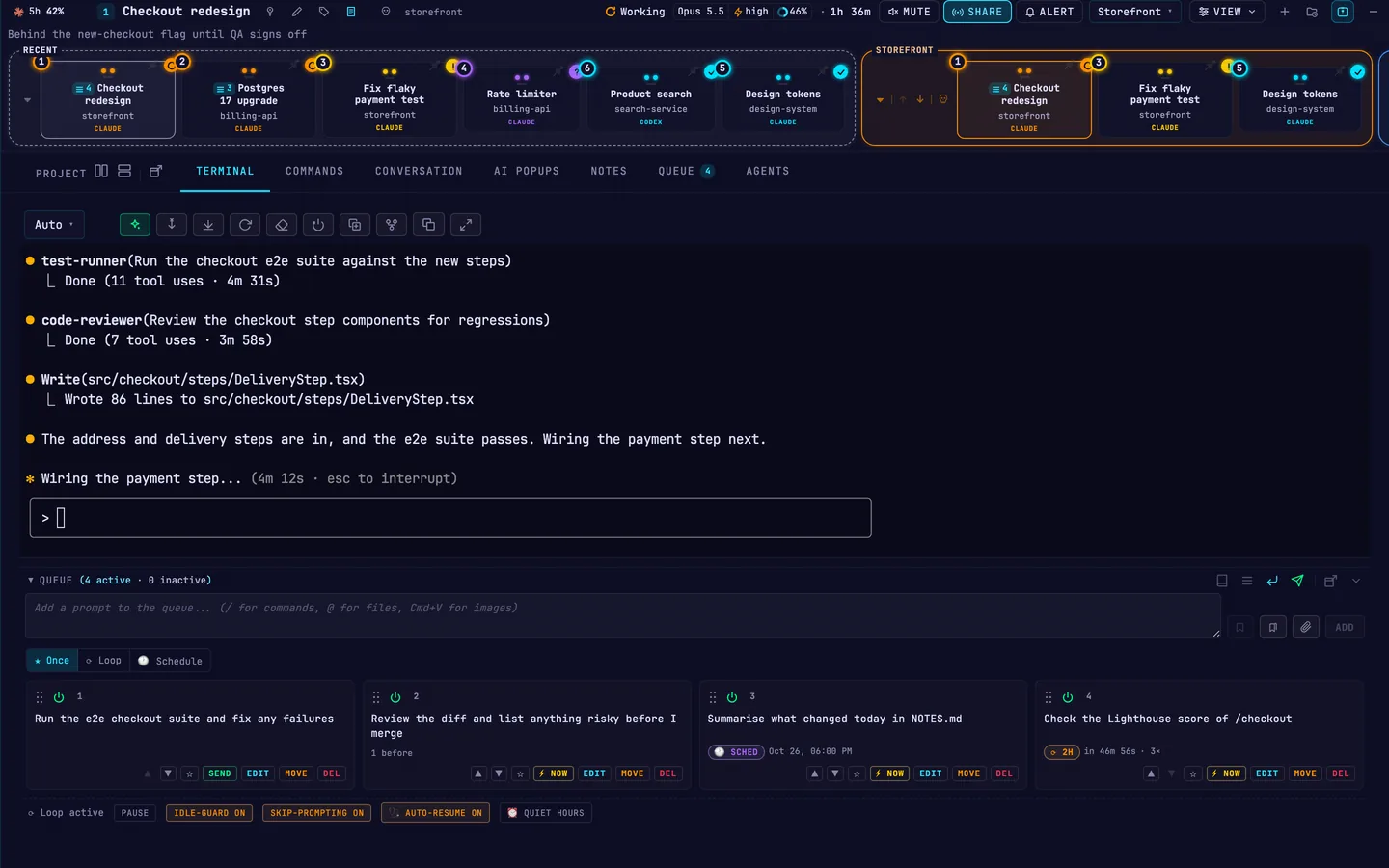Click the split columns layout icon beside PROJECT
Screen dimensions: 1389x868
point(101,171)
